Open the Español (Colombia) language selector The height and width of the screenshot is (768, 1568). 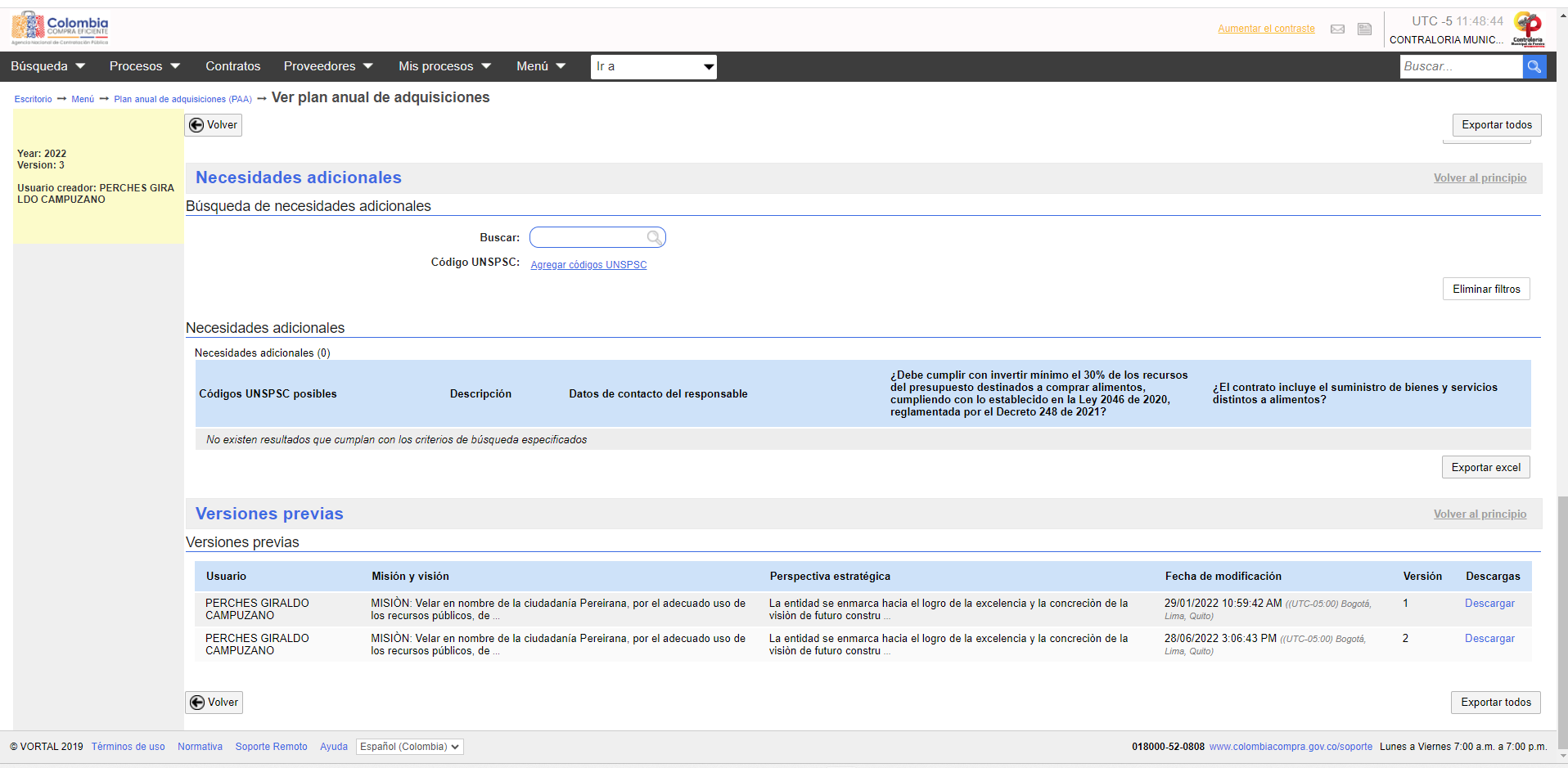410,747
